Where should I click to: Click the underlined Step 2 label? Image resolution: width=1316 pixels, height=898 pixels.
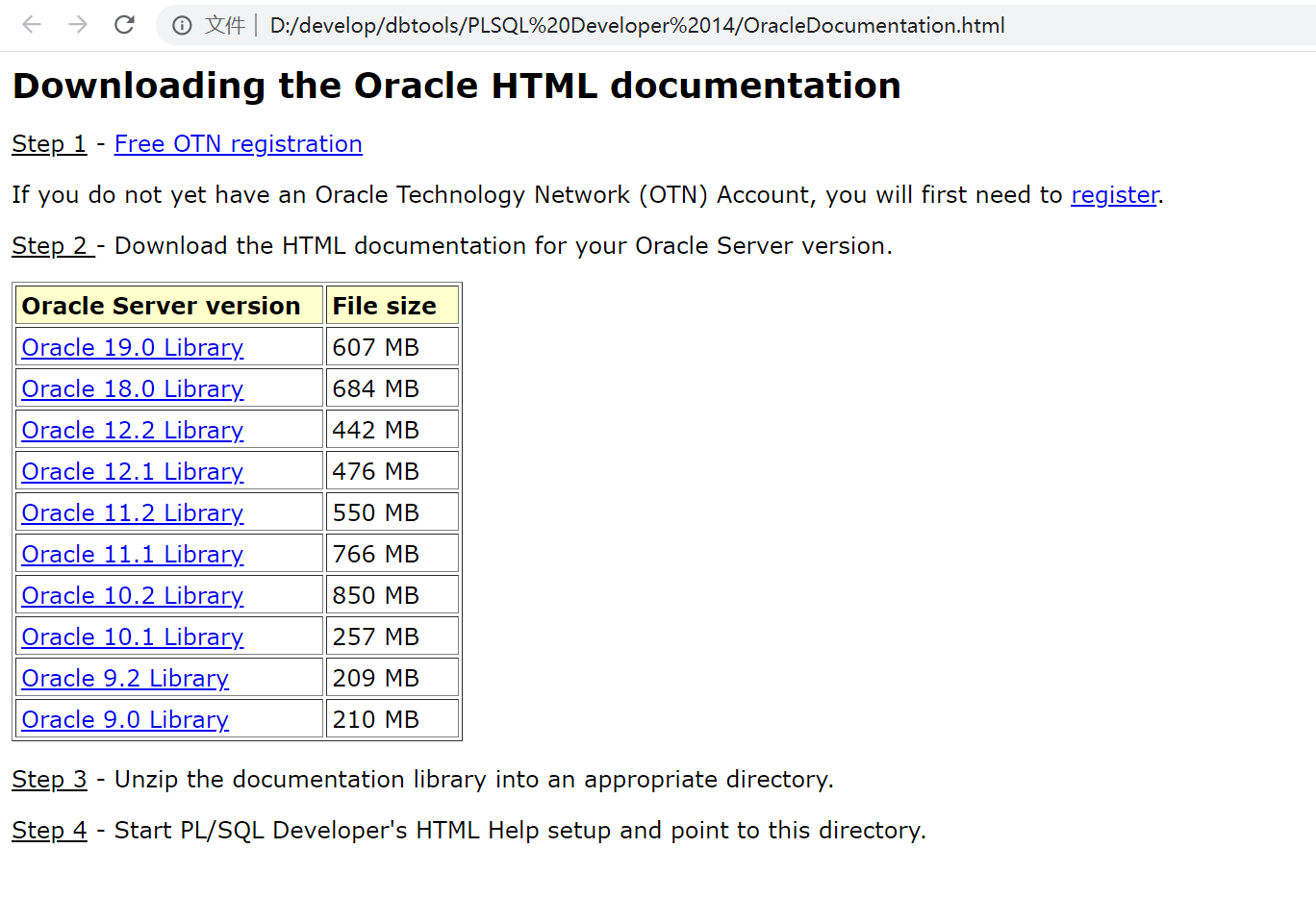pyautogui.click(x=53, y=246)
